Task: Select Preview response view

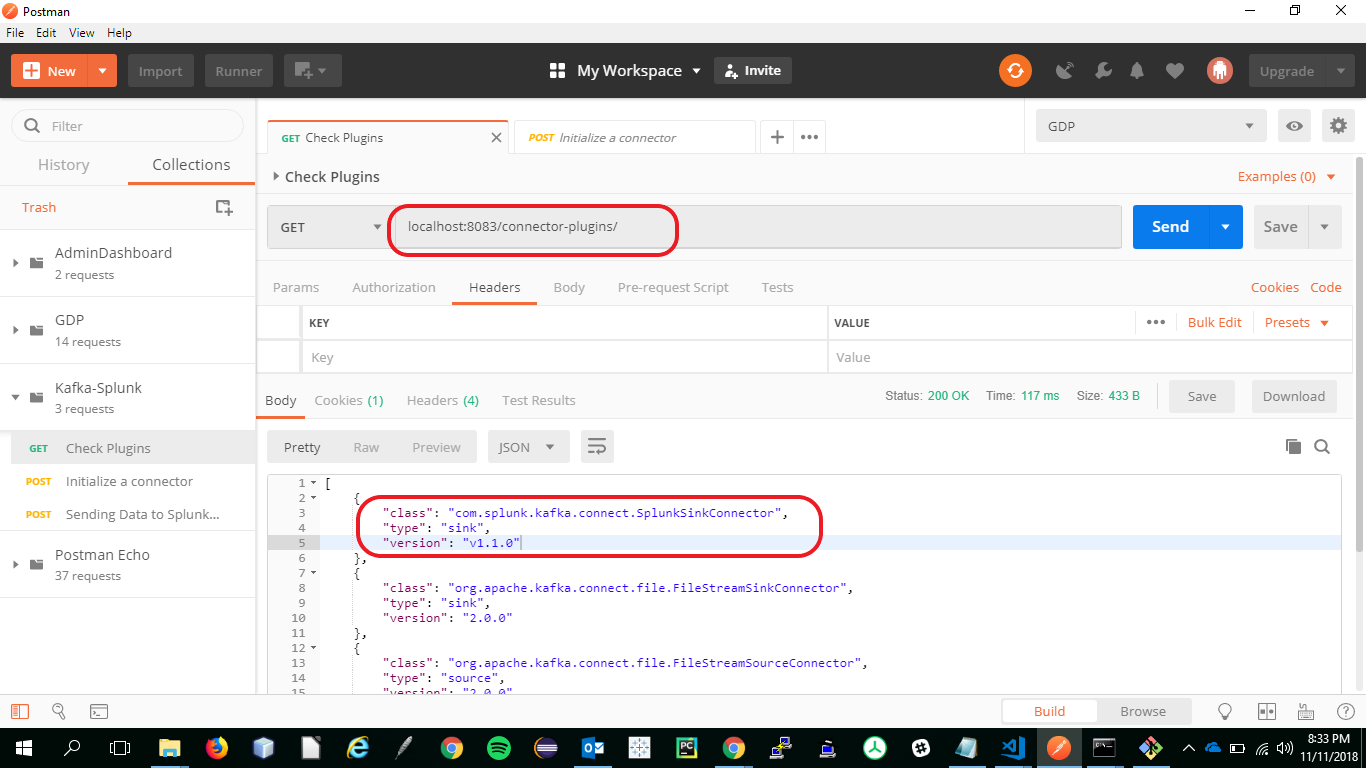Action: click(x=437, y=447)
